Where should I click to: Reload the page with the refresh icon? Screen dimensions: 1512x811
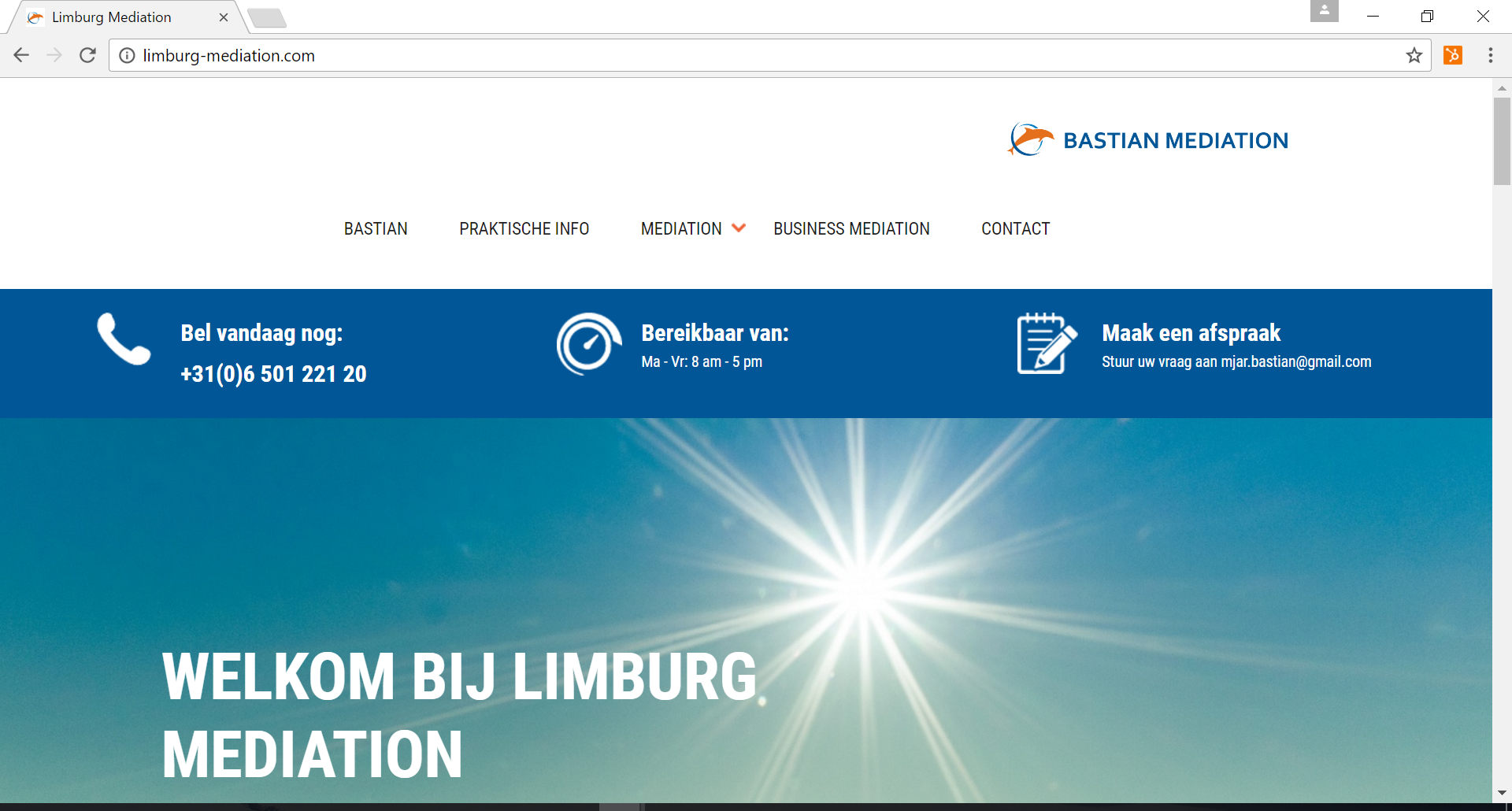click(87, 55)
